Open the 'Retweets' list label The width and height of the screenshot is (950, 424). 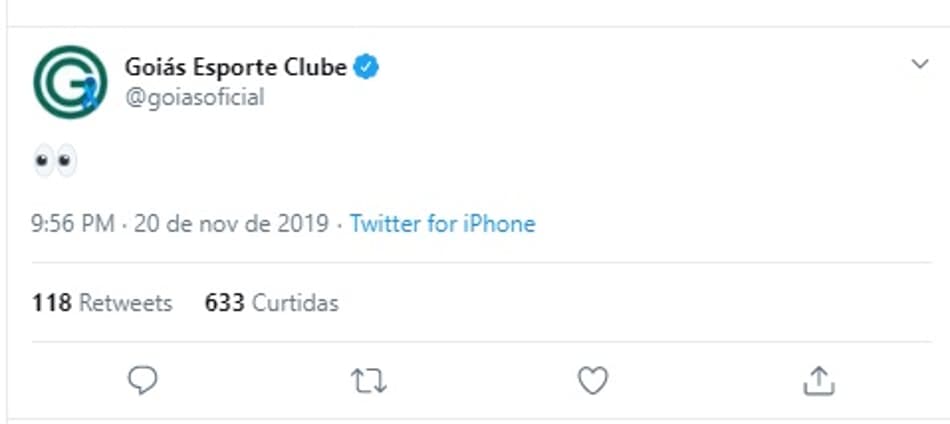(x=125, y=302)
